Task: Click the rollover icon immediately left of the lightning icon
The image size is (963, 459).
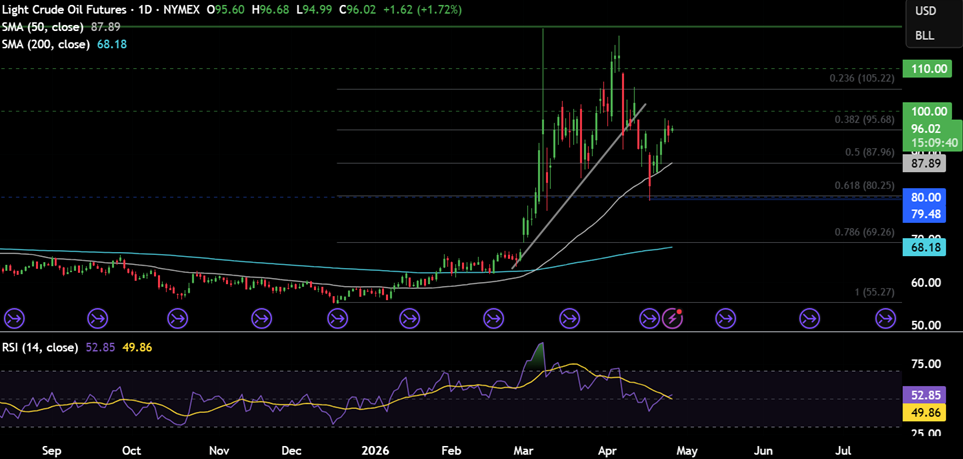Action: 651,318
